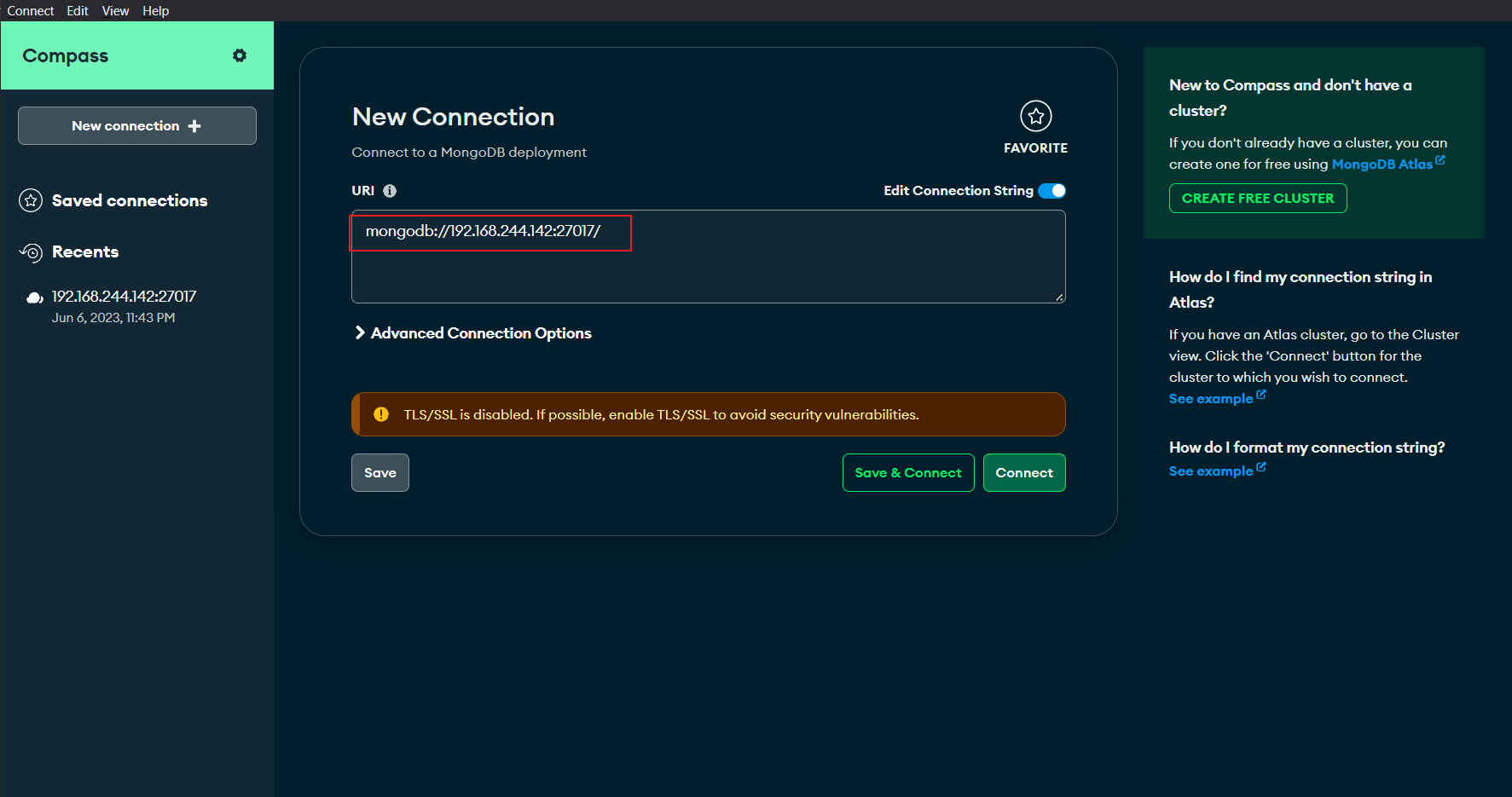The image size is (1512, 797).
Task: Click the Jun 6, 2023, 11:43 PM timestamp
Action: [x=113, y=318]
